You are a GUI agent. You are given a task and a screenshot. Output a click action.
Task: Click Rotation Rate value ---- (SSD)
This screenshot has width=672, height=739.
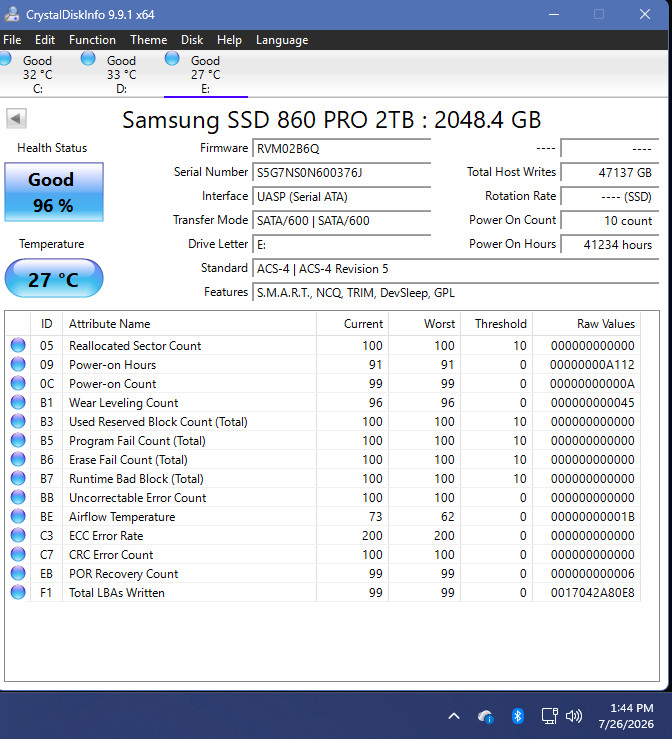pyautogui.click(x=610, y=197)
